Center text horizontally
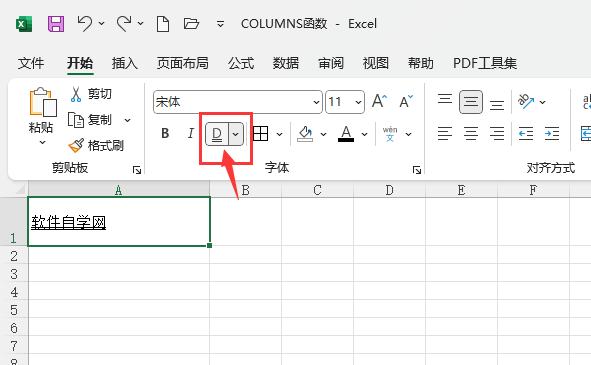The height and width of the screenshot is (365, 591). [x=471, y=133]
